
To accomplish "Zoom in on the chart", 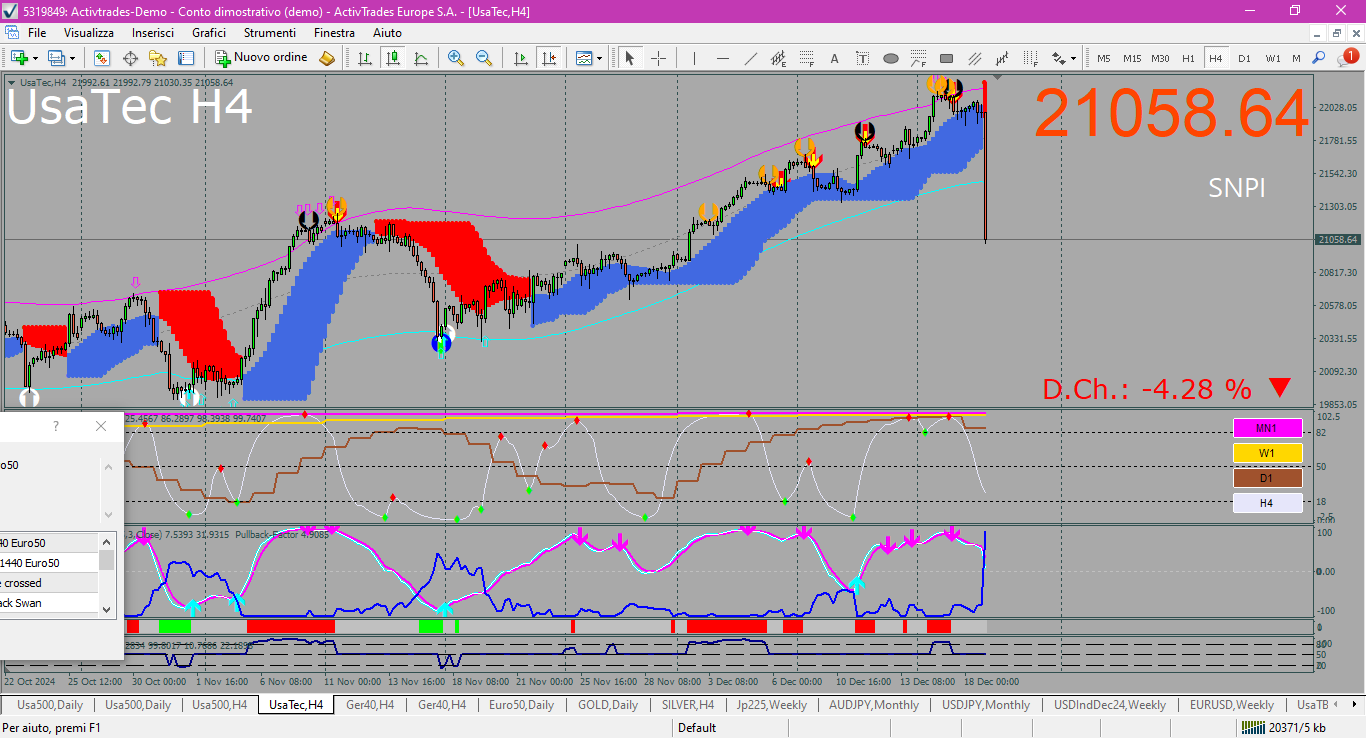I will (456, 58).
